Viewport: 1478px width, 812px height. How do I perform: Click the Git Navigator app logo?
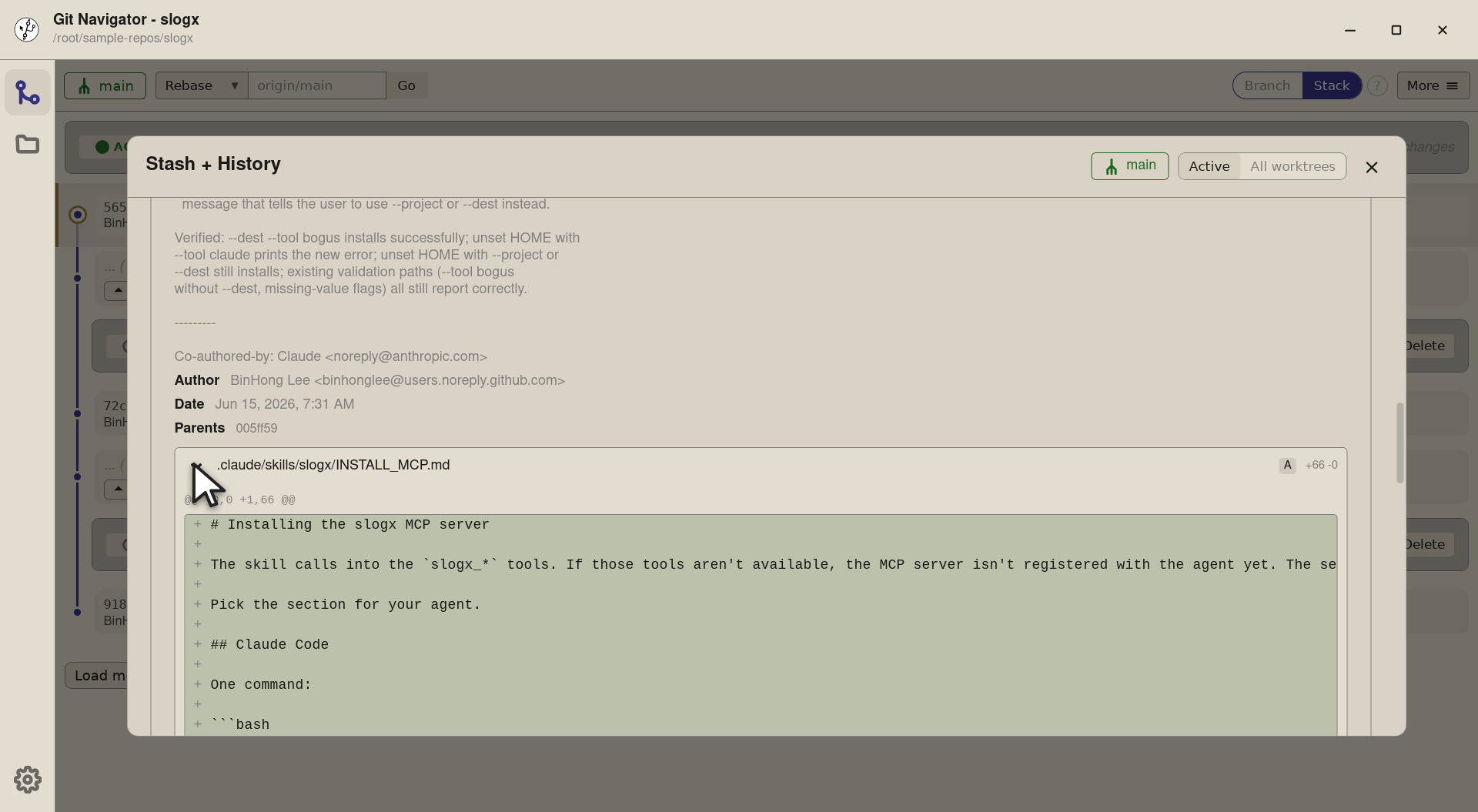[27, 29]
